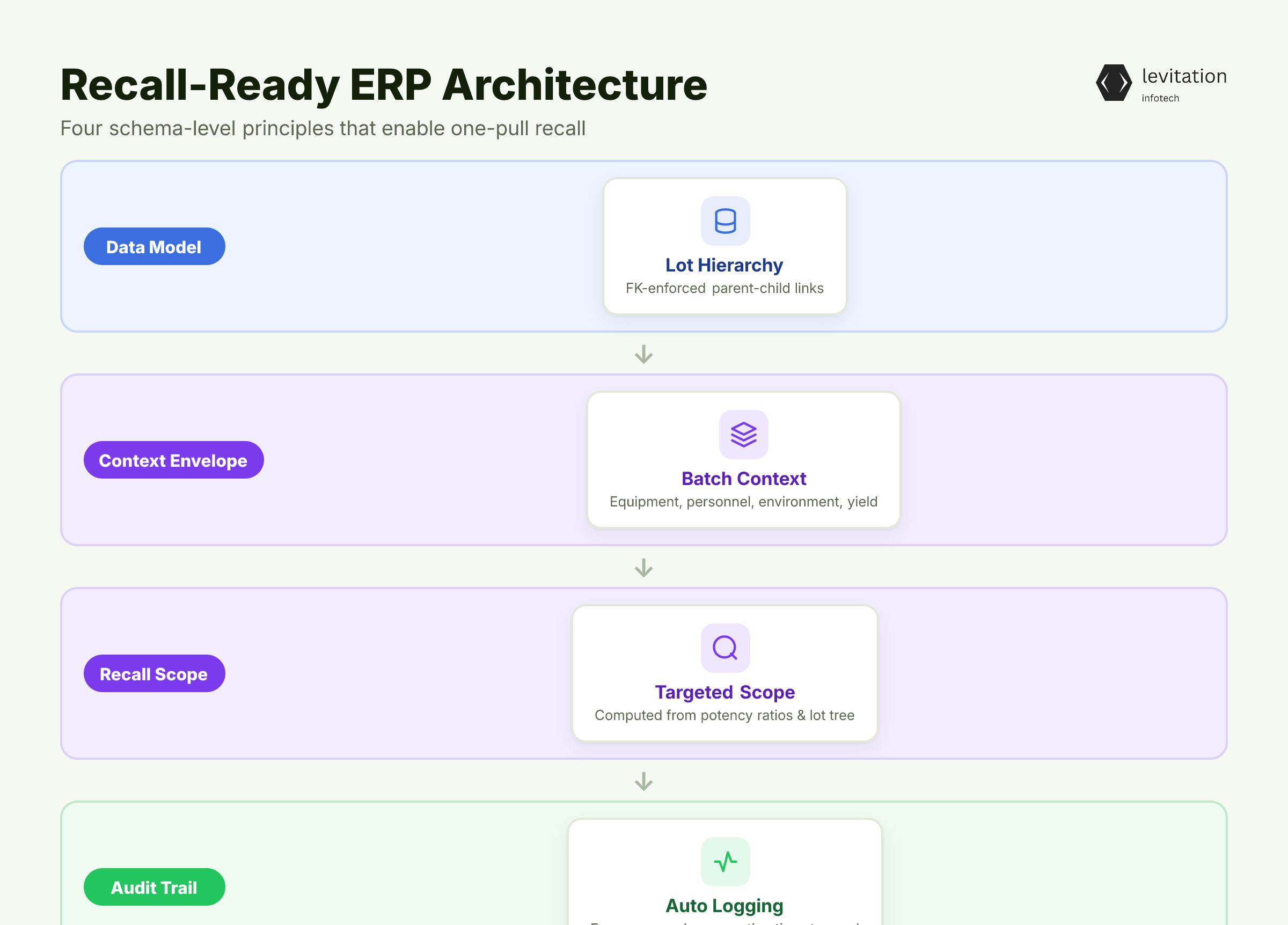Click the Auto Logging activity pulse icon
Screen dimensions: 1288x925
[x=725, y=861]
